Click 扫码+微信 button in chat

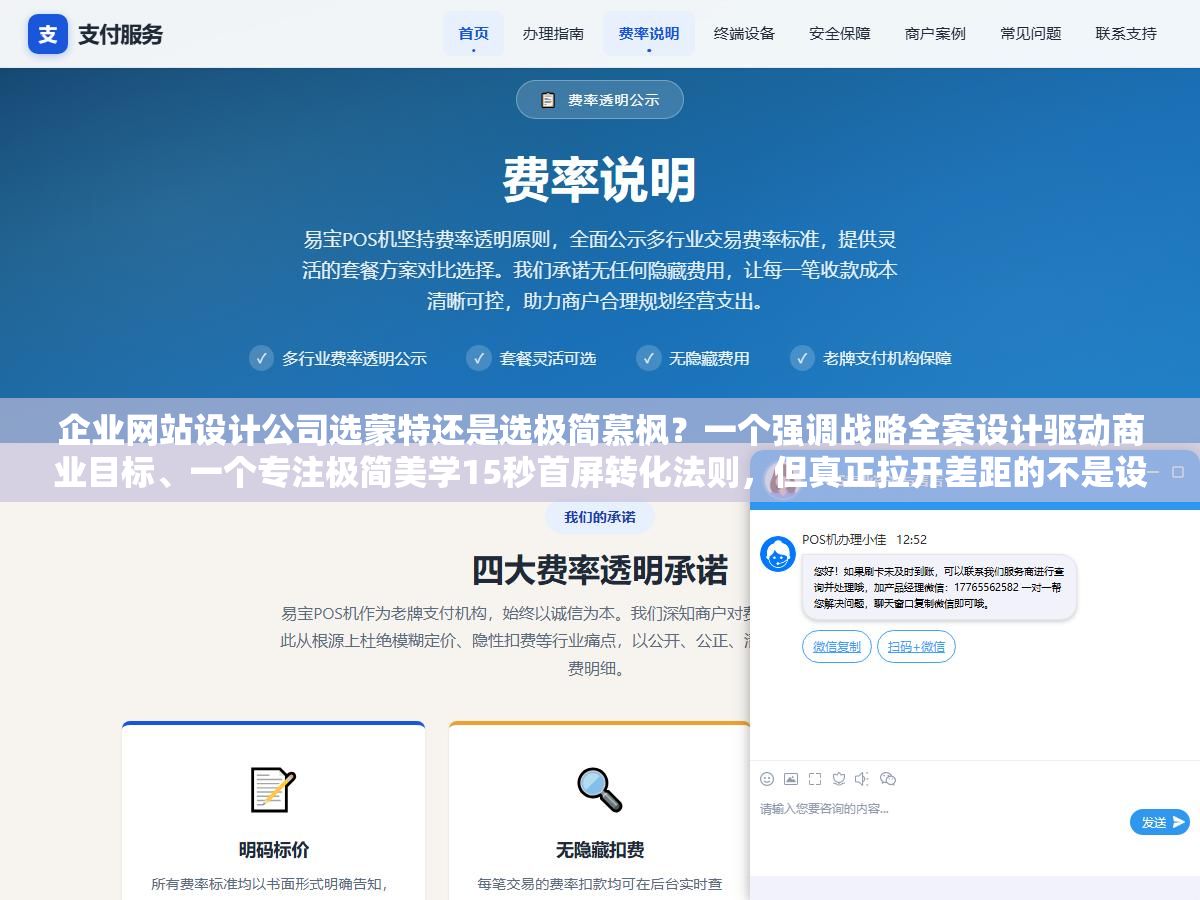pos(916,647)
